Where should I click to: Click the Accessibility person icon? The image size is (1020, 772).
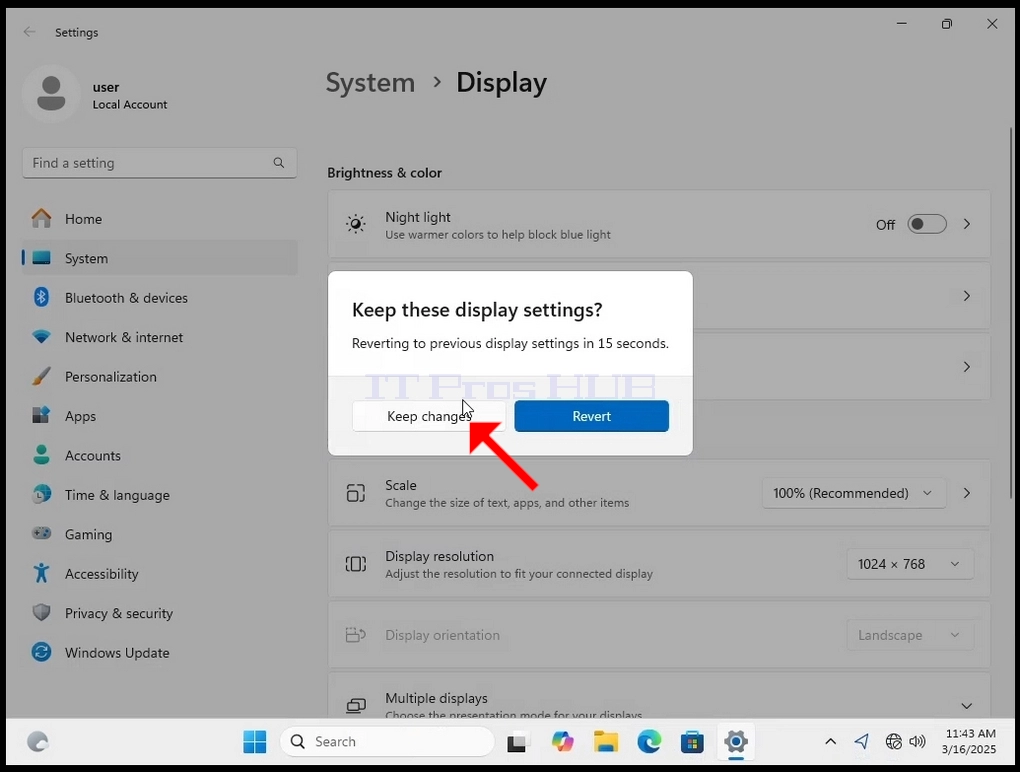(42, 573)
